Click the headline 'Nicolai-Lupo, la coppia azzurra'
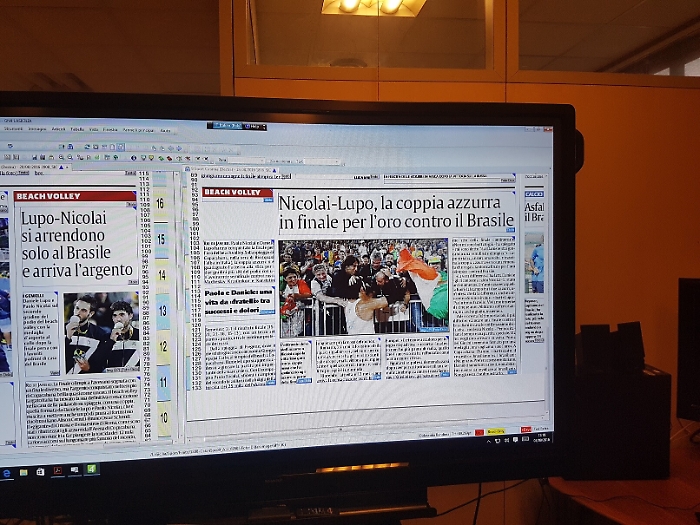 pos(396,202)
